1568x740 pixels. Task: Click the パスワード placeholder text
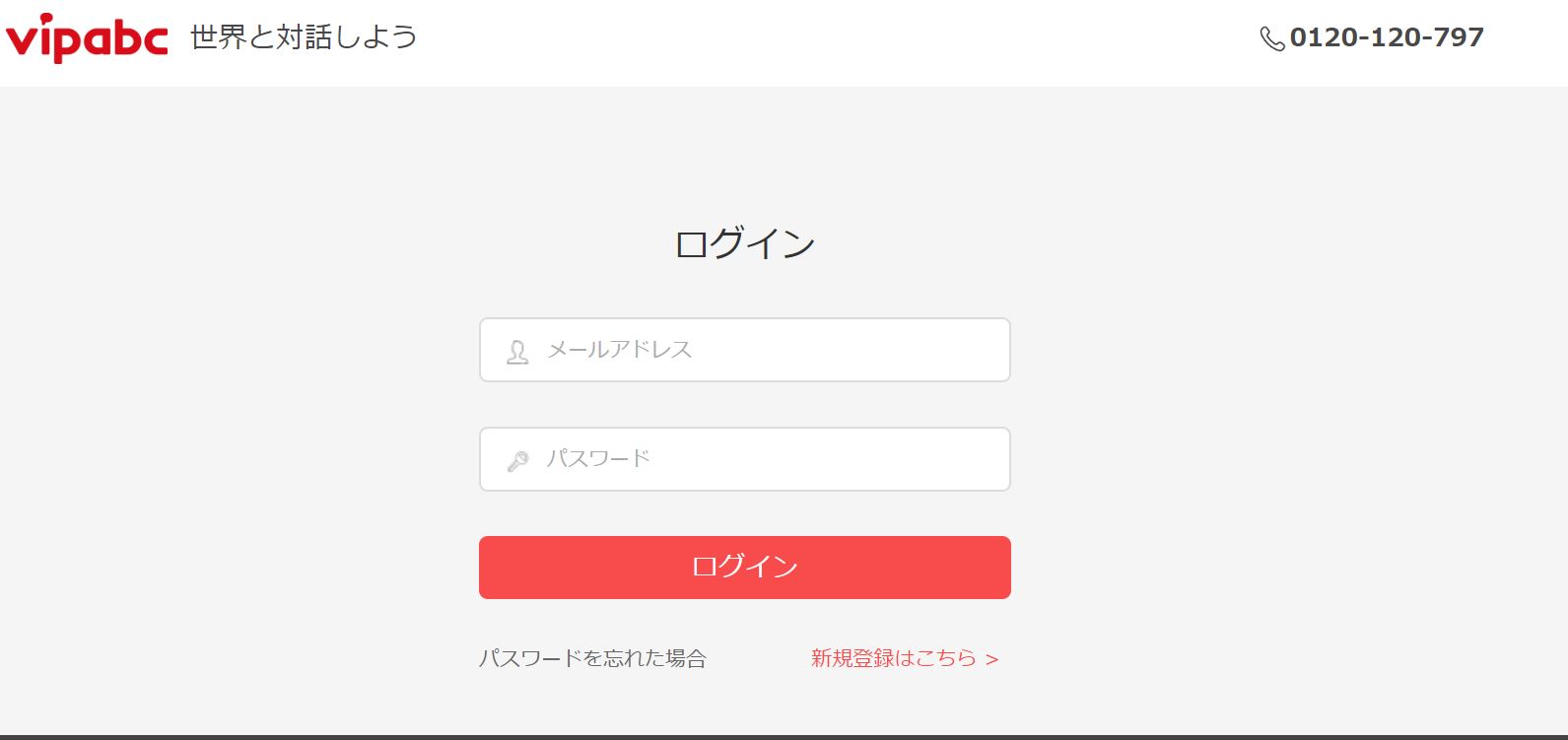tap(598, 459)
